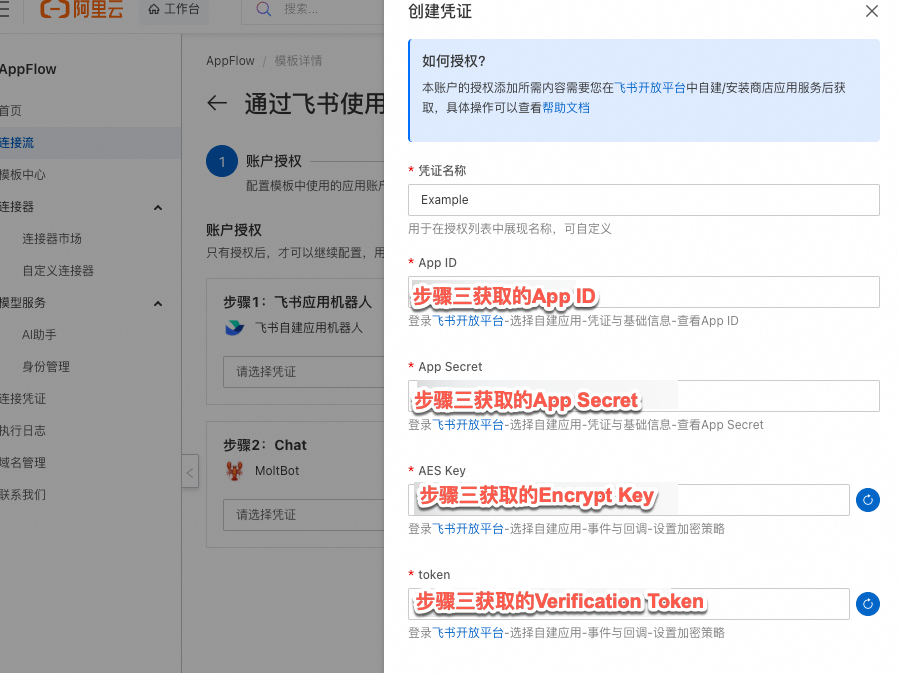The width and height of the screenshot is (899, 673).
Task: Open the hamburger menu at top left
Action: point(4,9)
